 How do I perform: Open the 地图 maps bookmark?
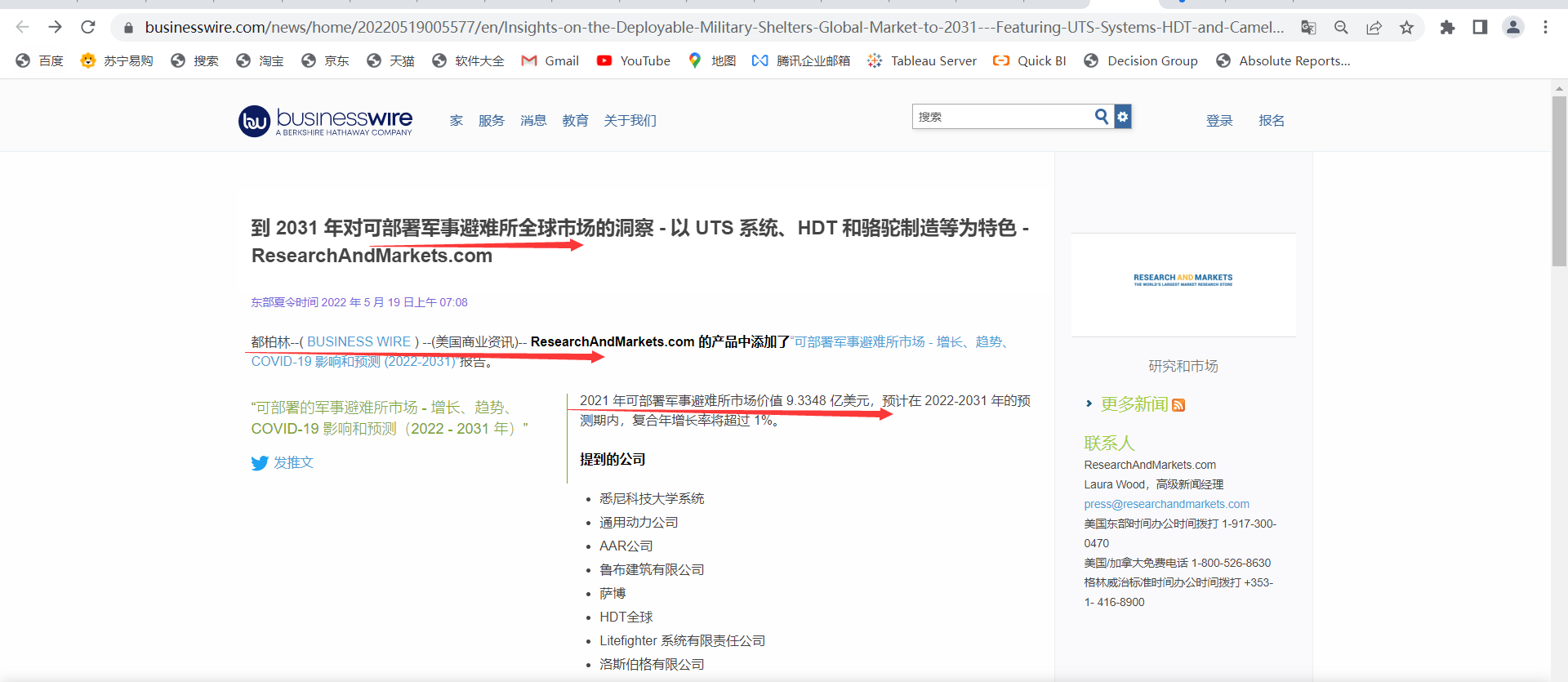tap(711, 60)
